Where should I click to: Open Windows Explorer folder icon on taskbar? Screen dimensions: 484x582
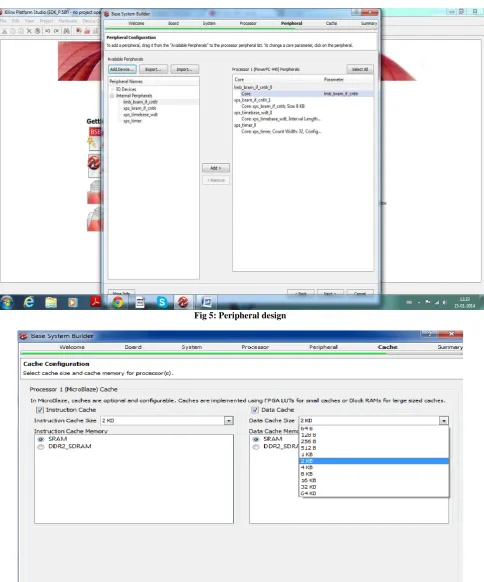click(51, 303)
